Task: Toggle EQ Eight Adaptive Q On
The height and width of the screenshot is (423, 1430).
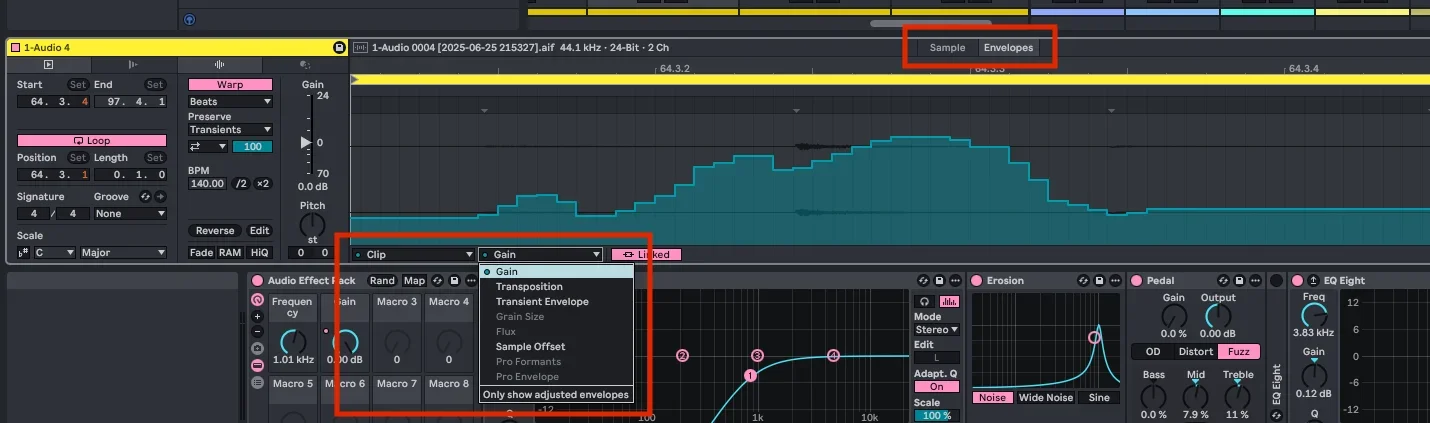Action: pyautogui.click(x=937, y=387)
